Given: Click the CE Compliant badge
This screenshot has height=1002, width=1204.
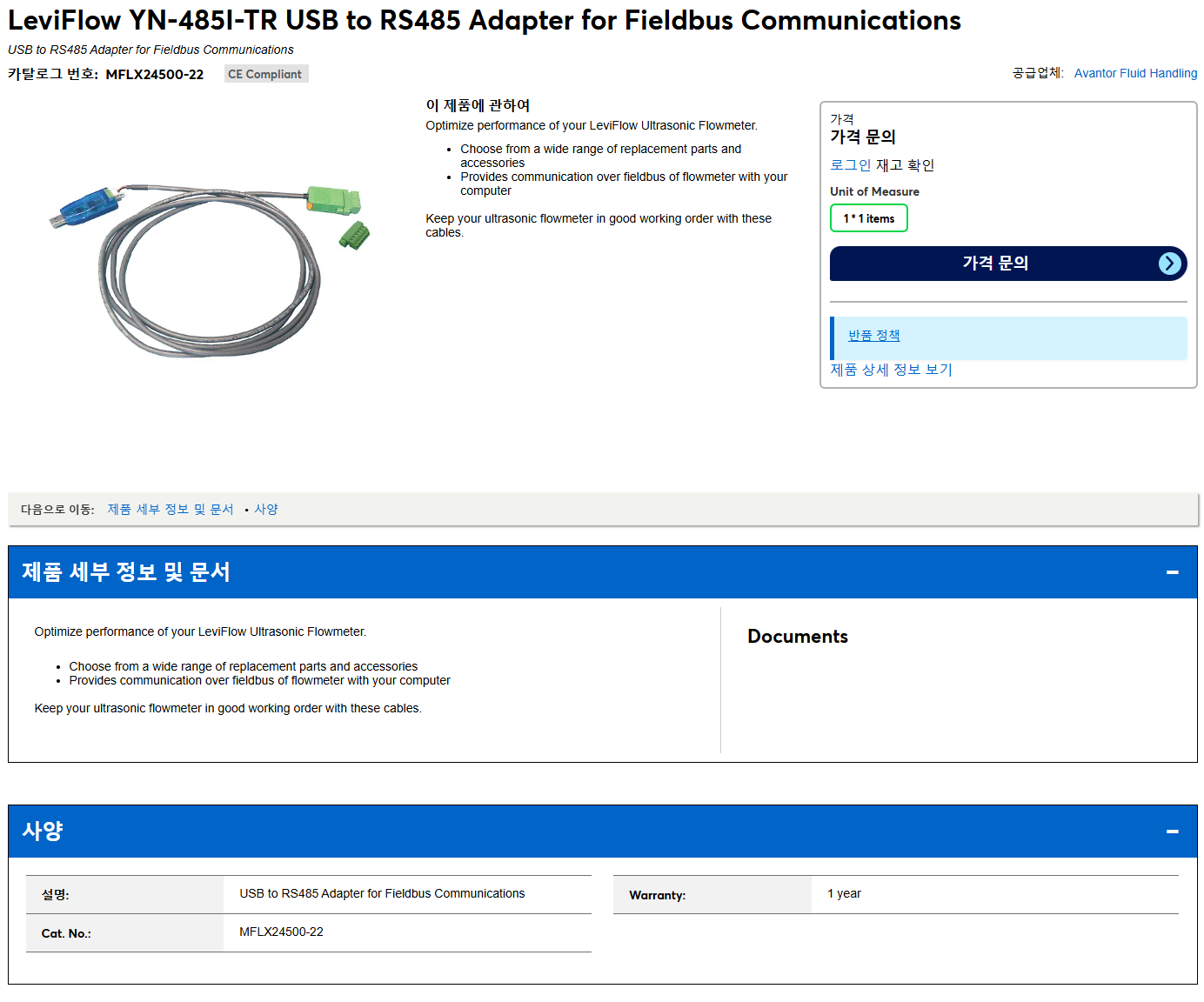Looking at the screenshot, I should [265, 74].
